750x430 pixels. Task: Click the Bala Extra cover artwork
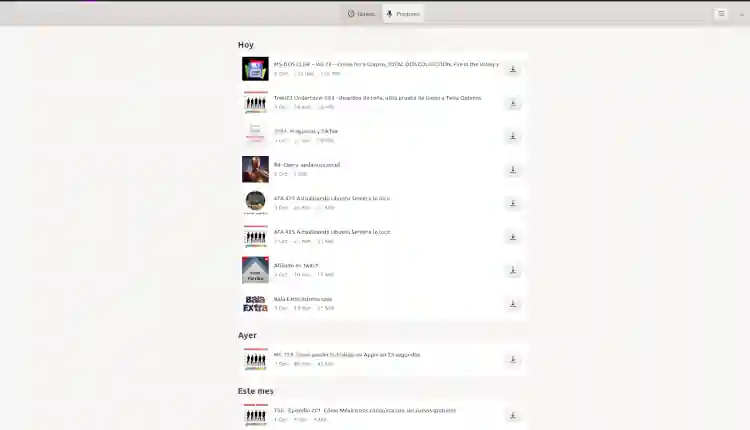click(x=255, y=304)
